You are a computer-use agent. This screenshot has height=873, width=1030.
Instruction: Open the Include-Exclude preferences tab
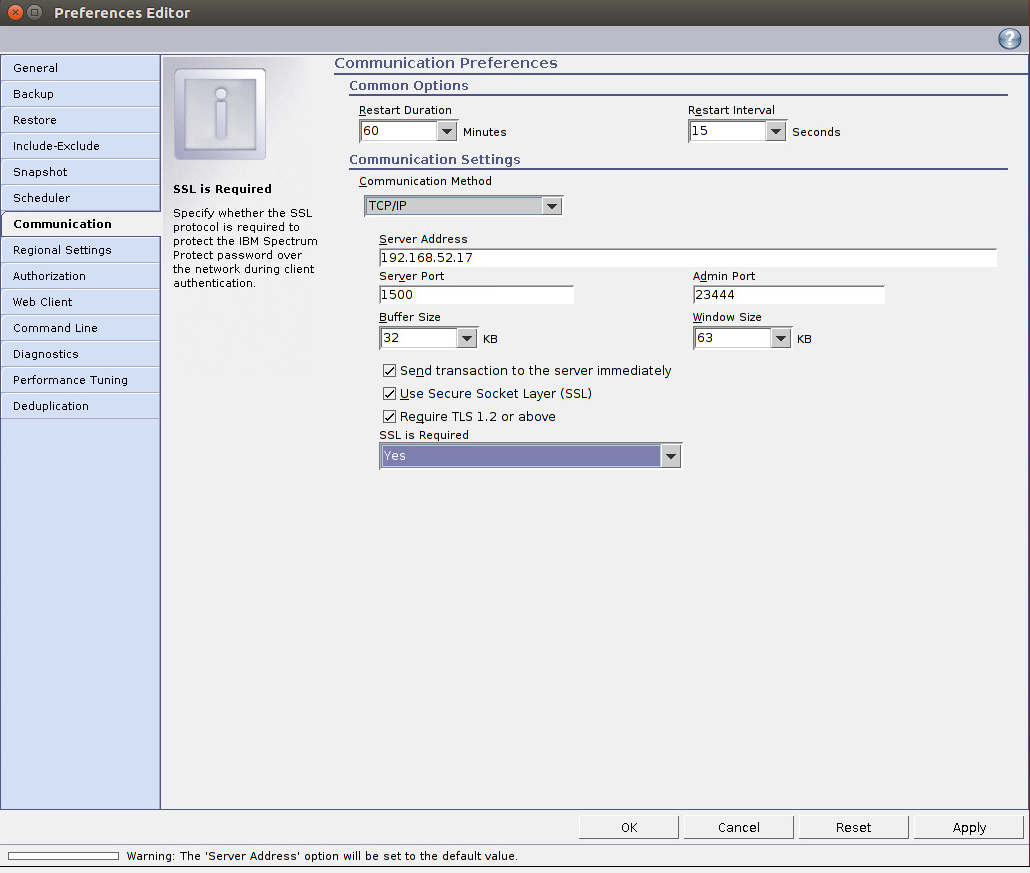click(80, 146)
